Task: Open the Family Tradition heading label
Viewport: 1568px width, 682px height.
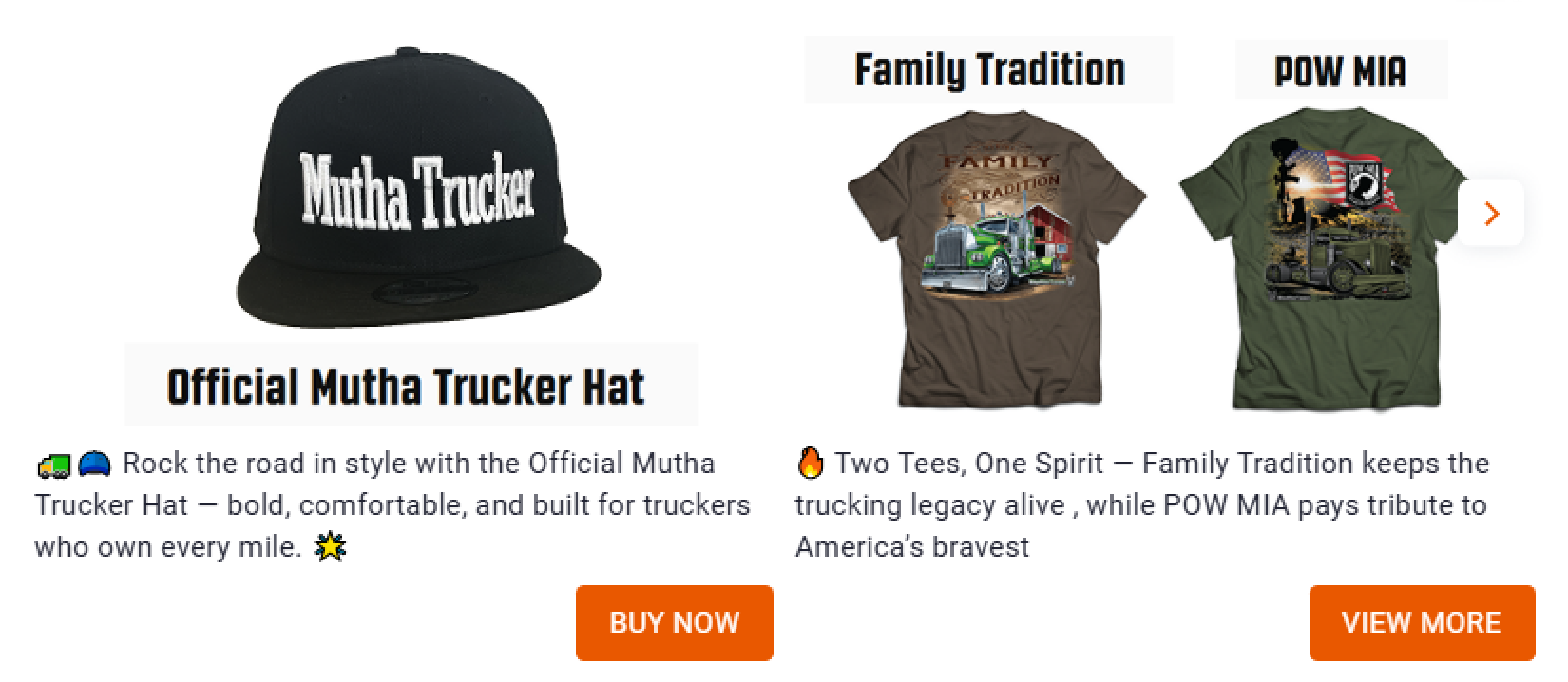Action: click(989, 70)
